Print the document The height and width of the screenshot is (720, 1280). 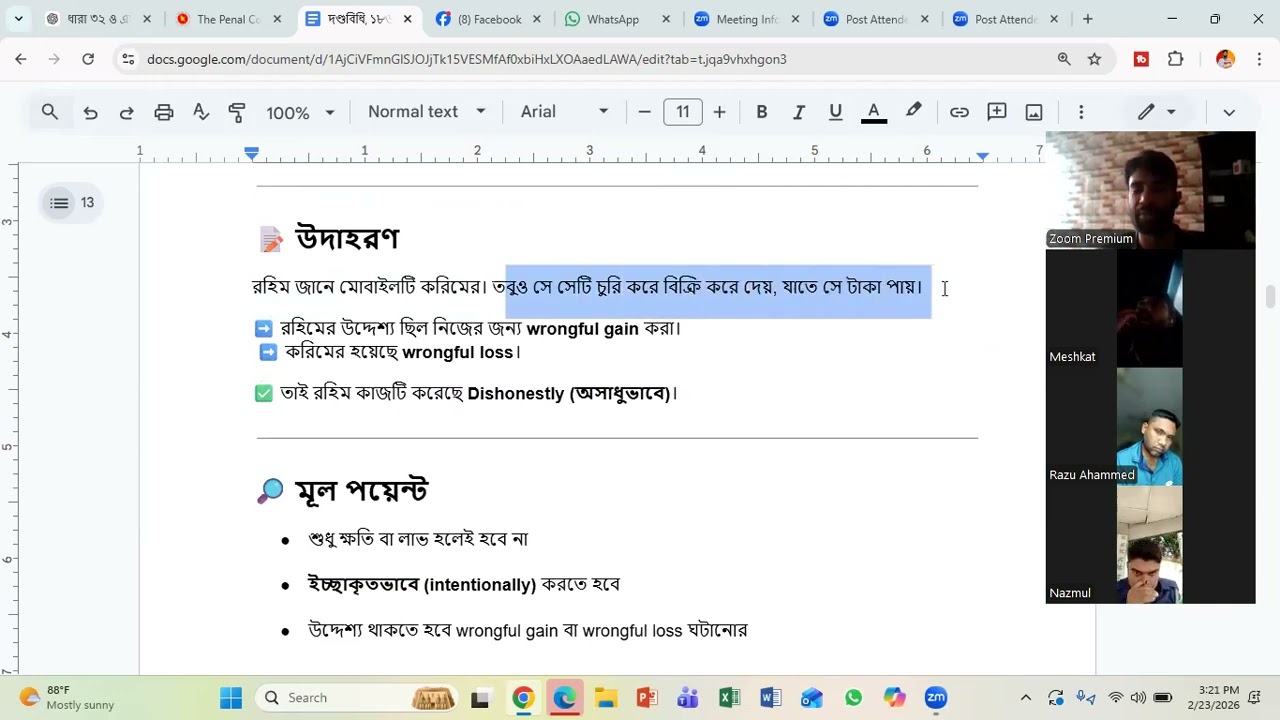pos(164,112)
